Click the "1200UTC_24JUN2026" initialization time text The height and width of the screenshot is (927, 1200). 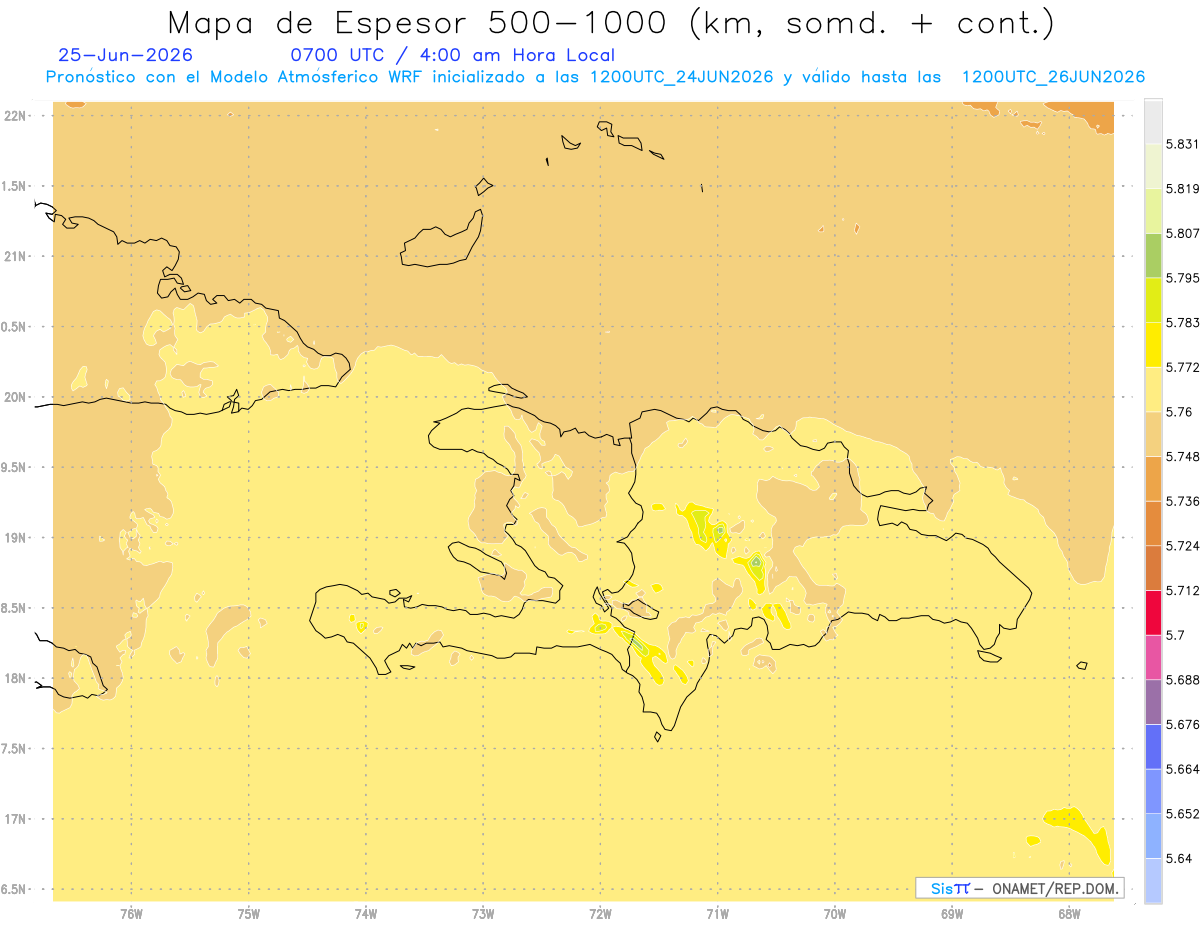click(681, 77)
